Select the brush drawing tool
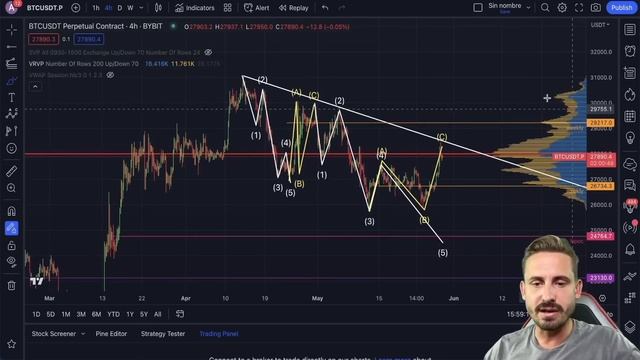The width and height of the screenshot is (640, 360). [x=11, y=81]
